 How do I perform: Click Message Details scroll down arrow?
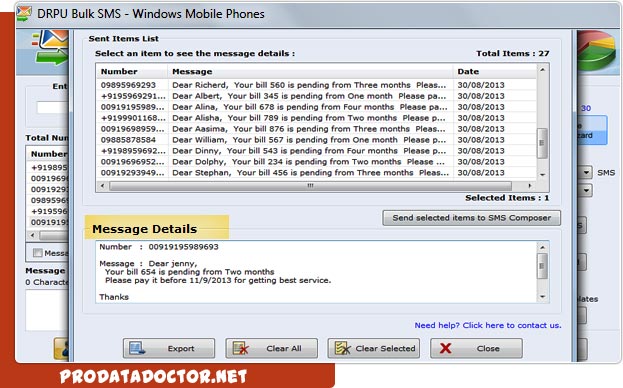coord(542,297)
